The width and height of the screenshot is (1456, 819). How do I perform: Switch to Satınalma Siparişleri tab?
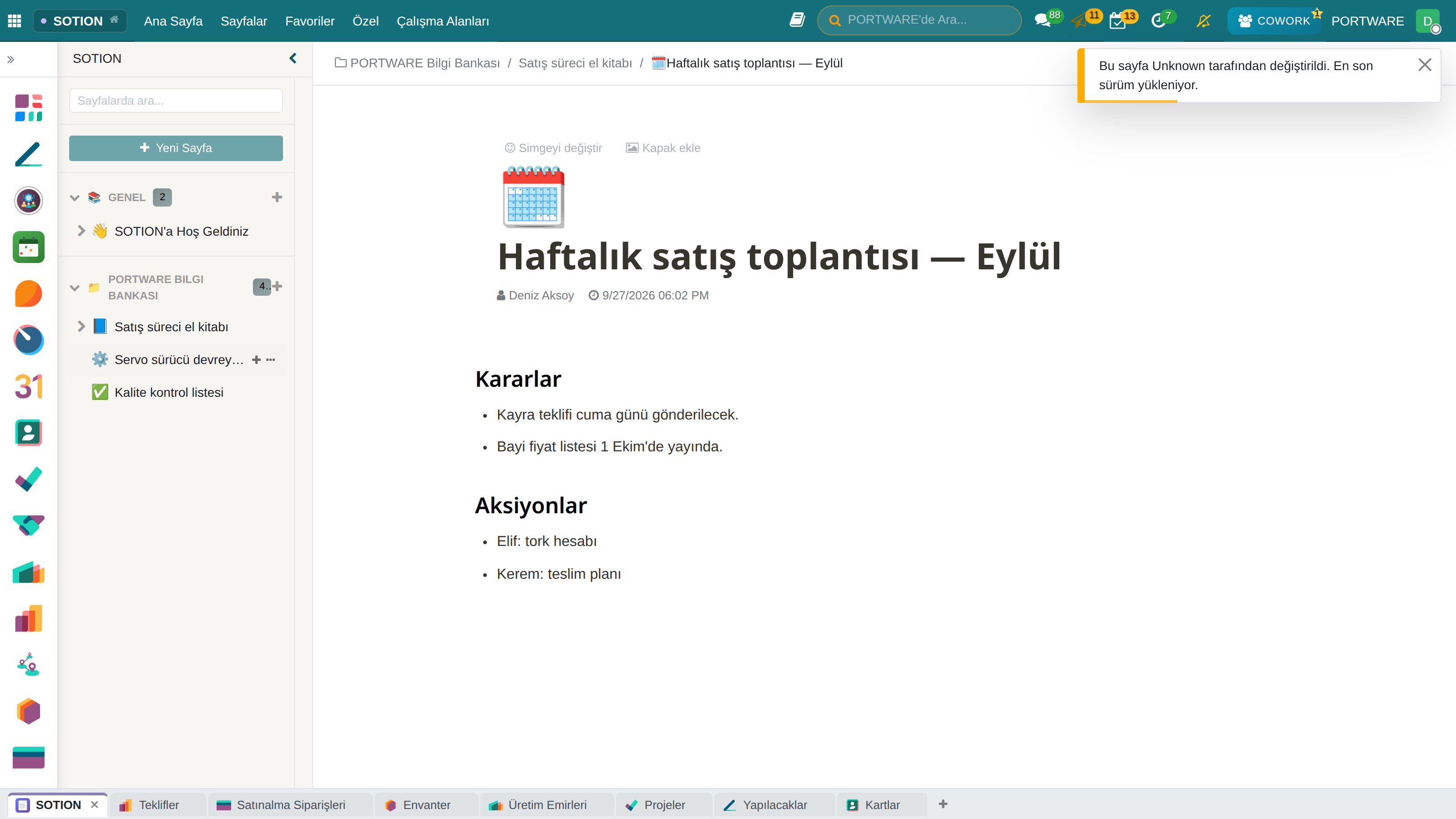pyautogui.click(x=291, y=805)
